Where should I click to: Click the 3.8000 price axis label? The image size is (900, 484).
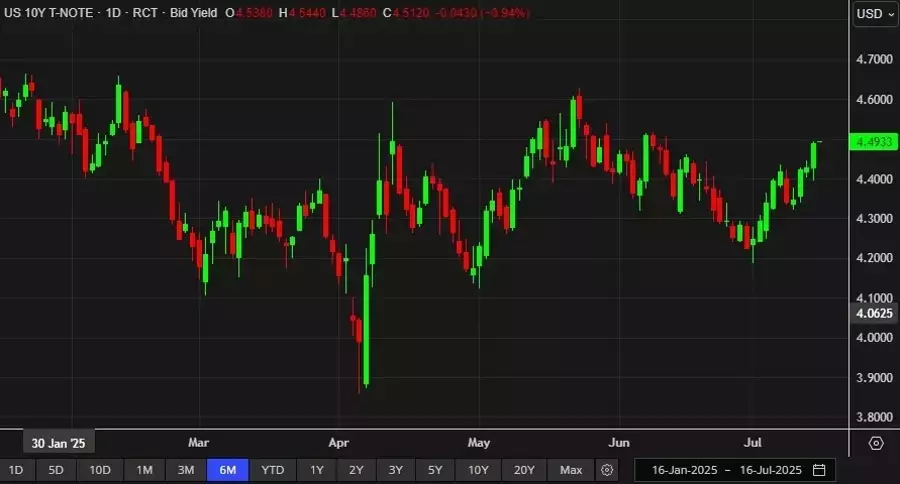(x=874, y=417)
